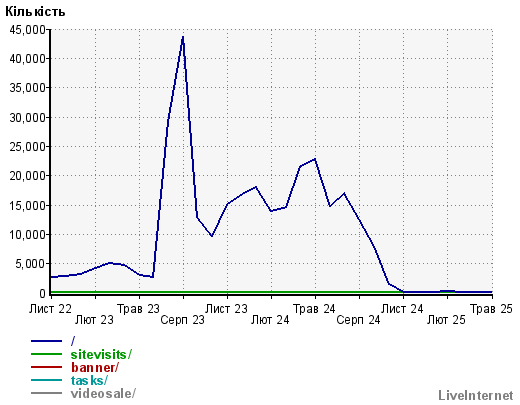Click the red banner/ legend swatch
The width and height of the screenshot is (520, 405).
coord(46,367)
